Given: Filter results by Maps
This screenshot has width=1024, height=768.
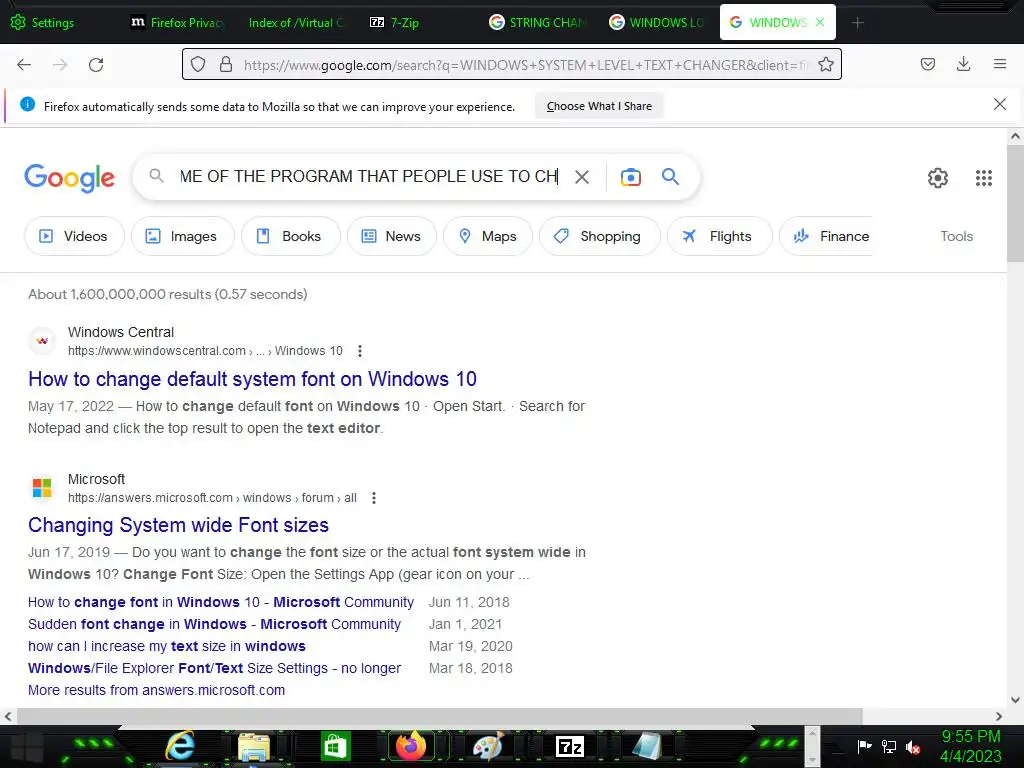Looking at the screenshot, I should [x=488, y=236].
